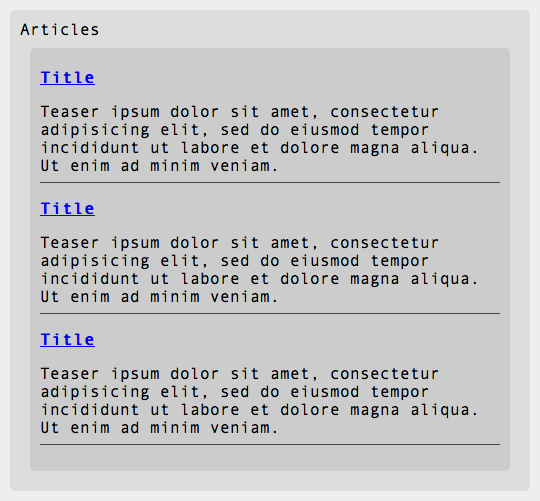Click empty space below the last divider

click(270, 458)
